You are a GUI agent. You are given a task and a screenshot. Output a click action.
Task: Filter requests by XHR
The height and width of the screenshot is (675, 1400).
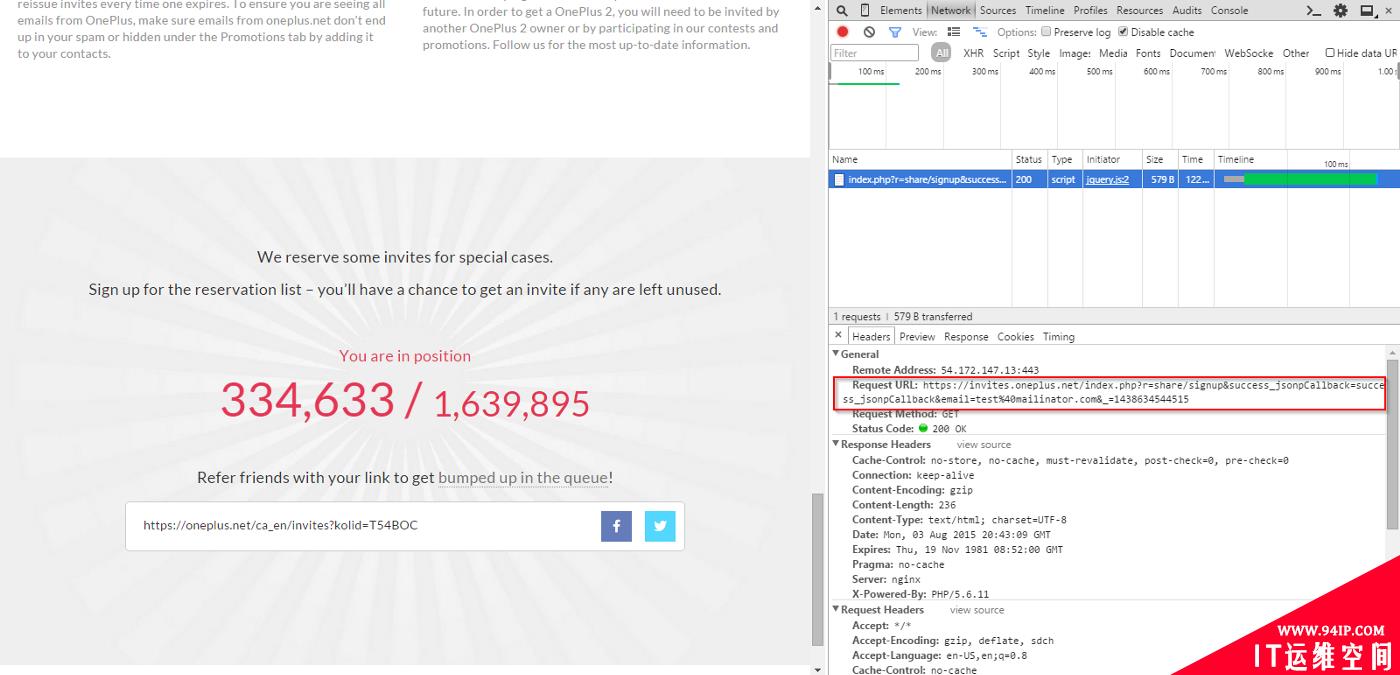(x=973, y=53)
